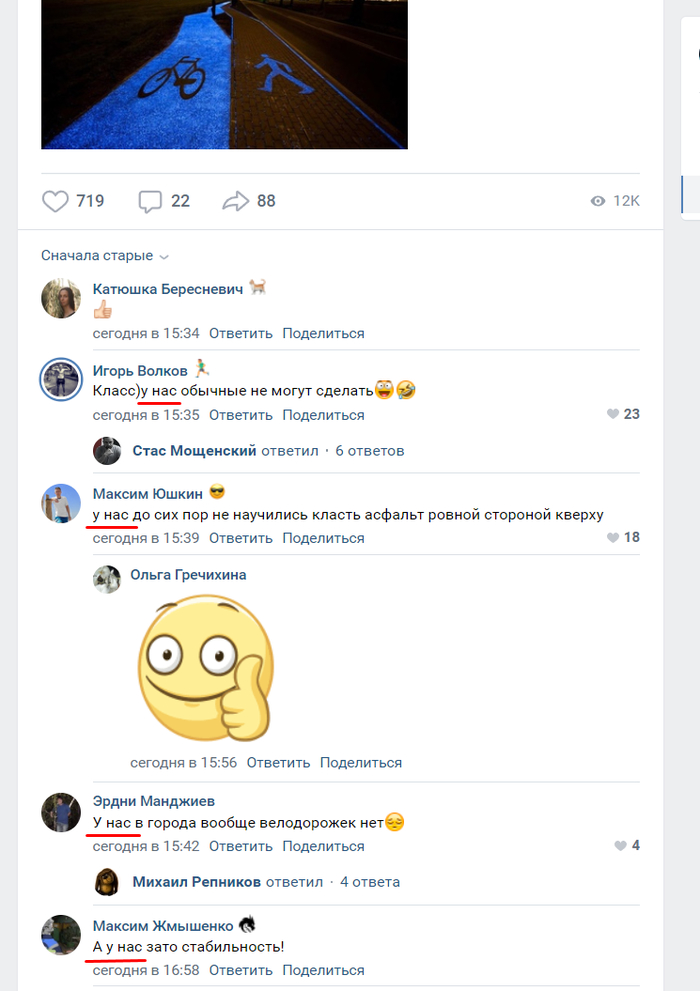Open the Сначала старые sort dropdown
This screenshot has width=700, height=991.
coord(104,256)
